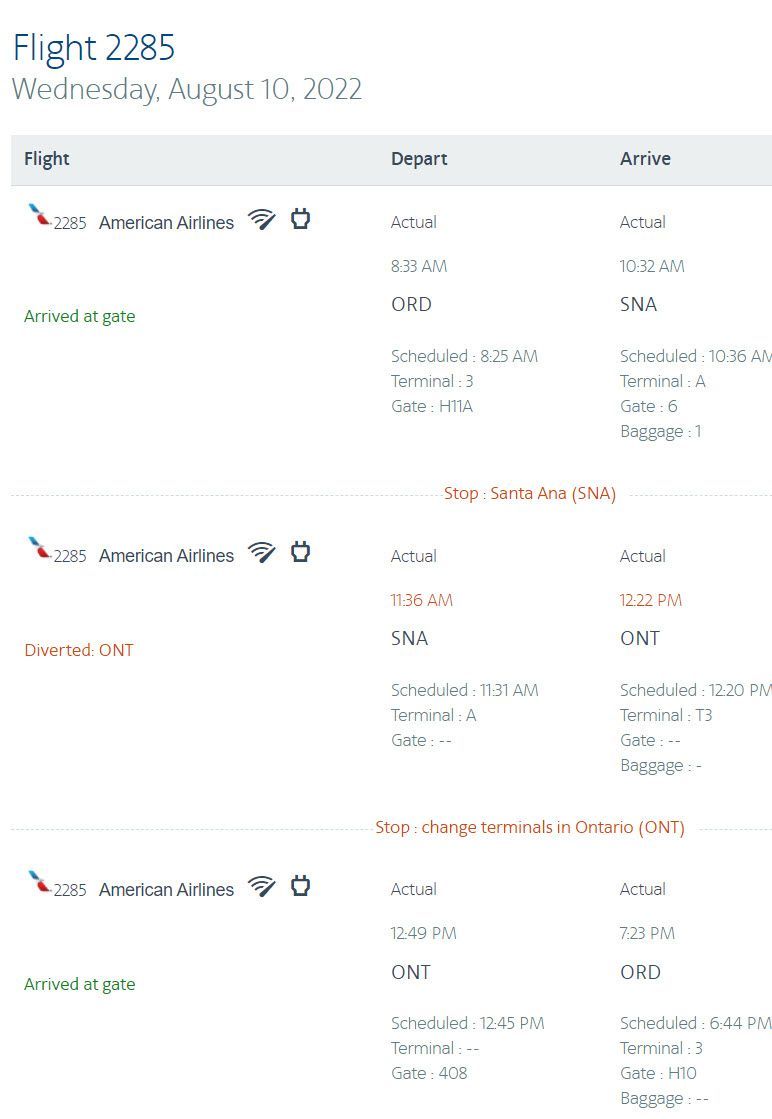The width and height of the screenshot is (772, 1119).
Task: Click the Gate : 408 text
Action: pyautogui.click(x=429, y=1073)
